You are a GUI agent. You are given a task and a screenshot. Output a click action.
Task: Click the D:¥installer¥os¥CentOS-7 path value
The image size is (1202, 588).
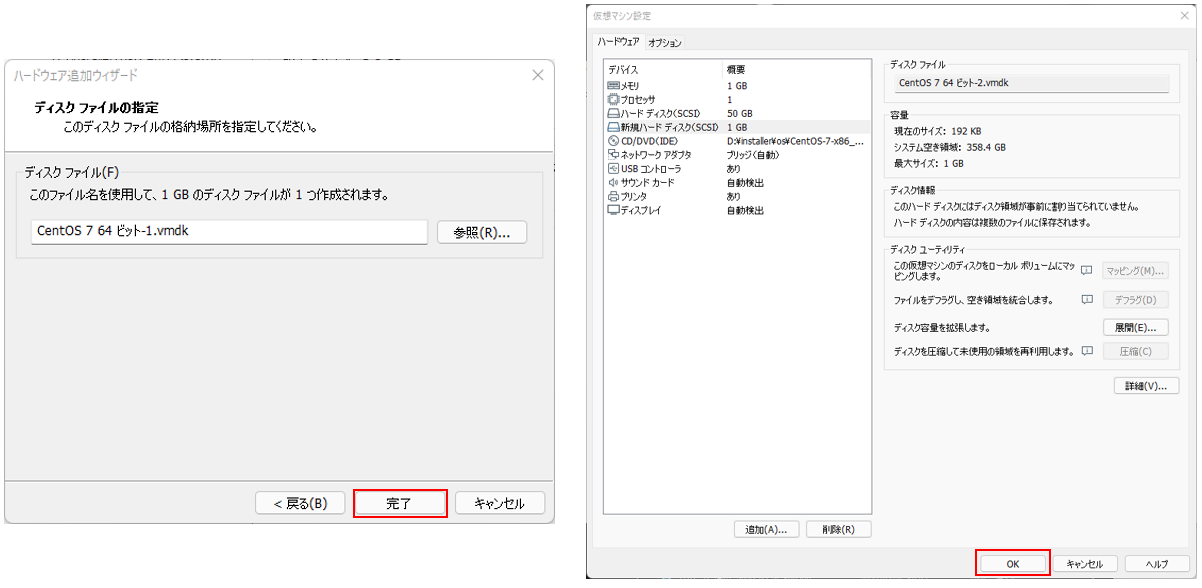[796, 142]
